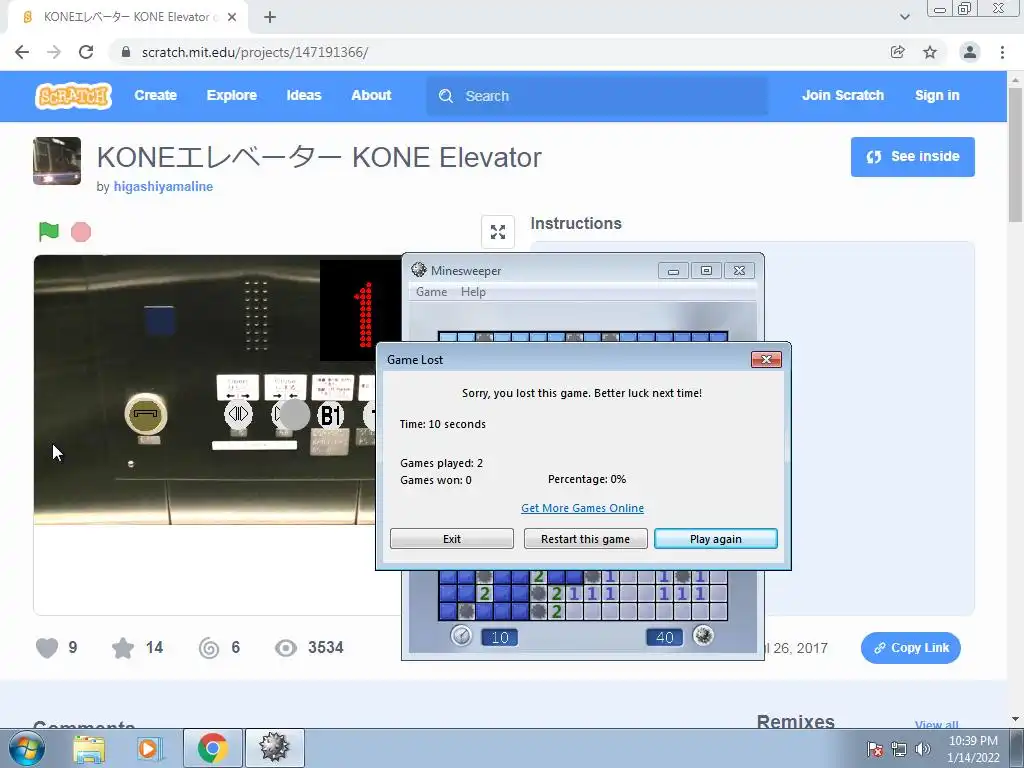Click the network tray icon

point(899,749)
